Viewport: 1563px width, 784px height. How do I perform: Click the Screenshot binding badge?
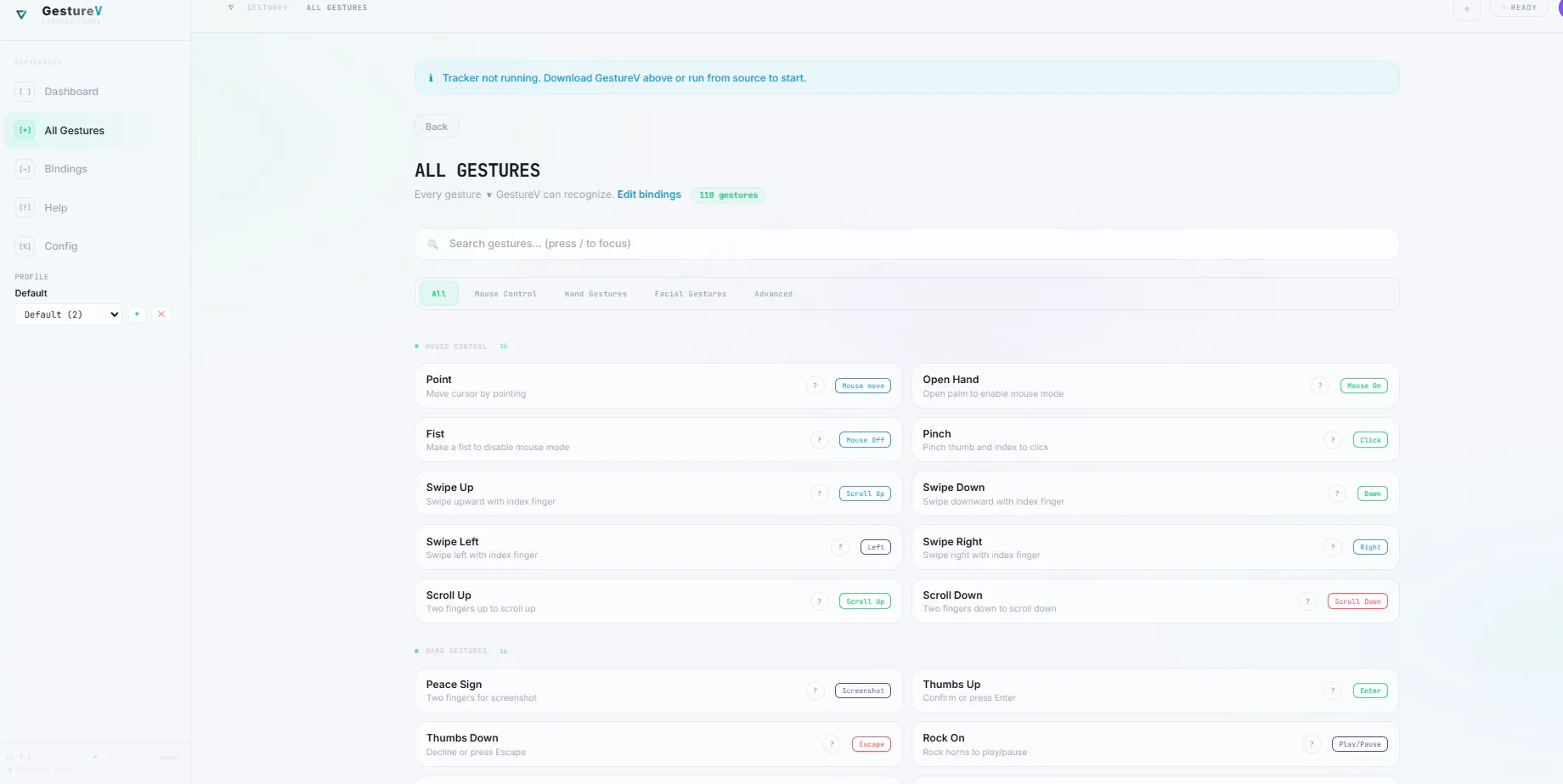863,691
